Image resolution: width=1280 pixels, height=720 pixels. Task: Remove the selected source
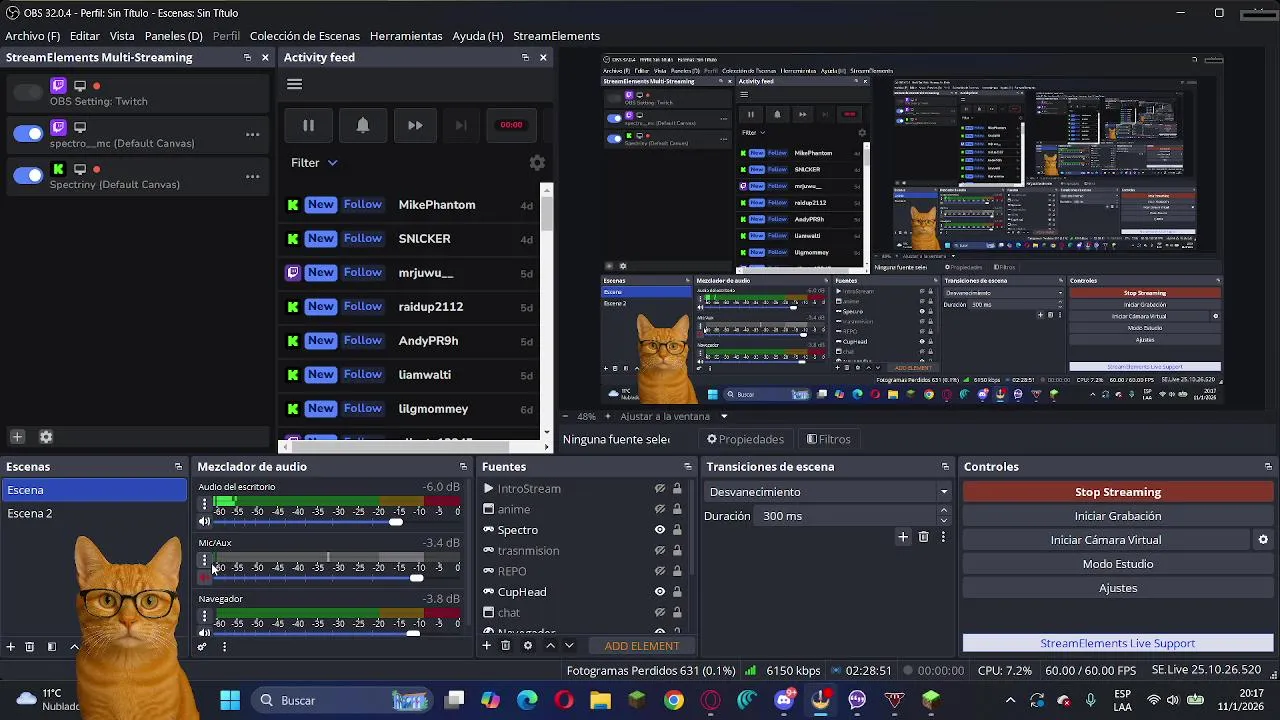(505, 646)
